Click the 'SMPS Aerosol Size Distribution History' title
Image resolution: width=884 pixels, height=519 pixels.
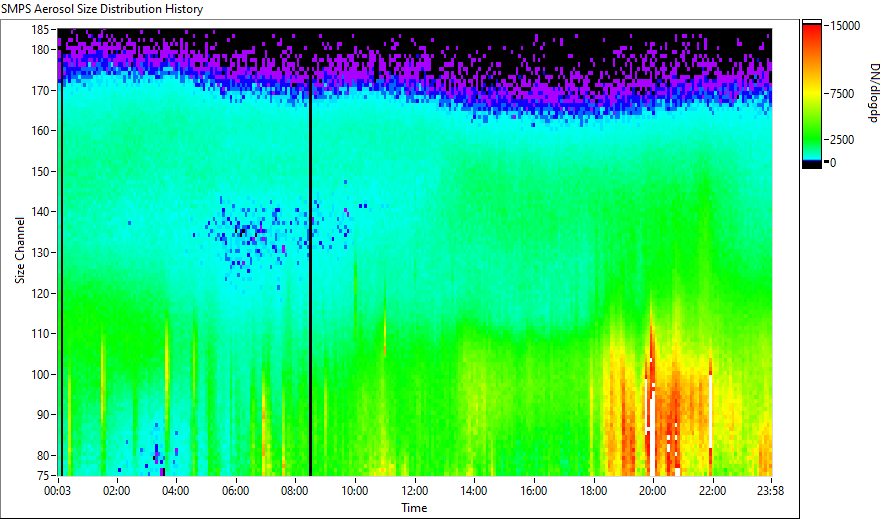click(x=102, y=9)
